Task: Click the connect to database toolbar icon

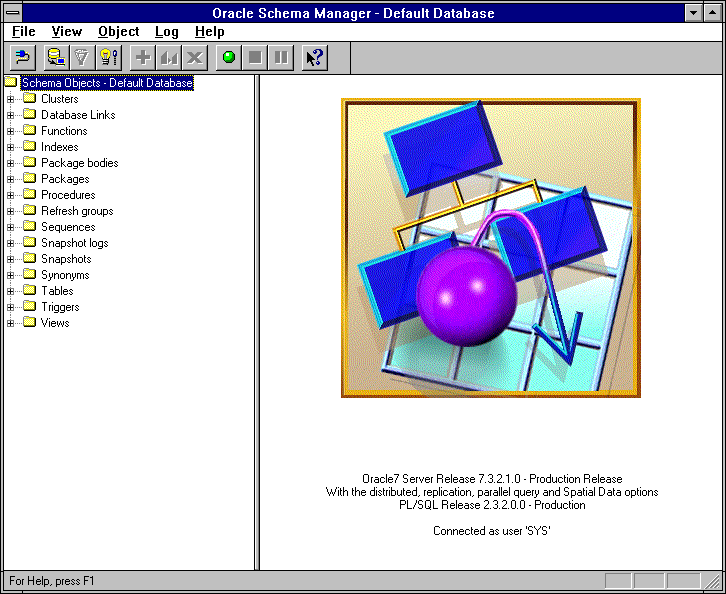Action: pyautogui.click(x=22, y=58)
